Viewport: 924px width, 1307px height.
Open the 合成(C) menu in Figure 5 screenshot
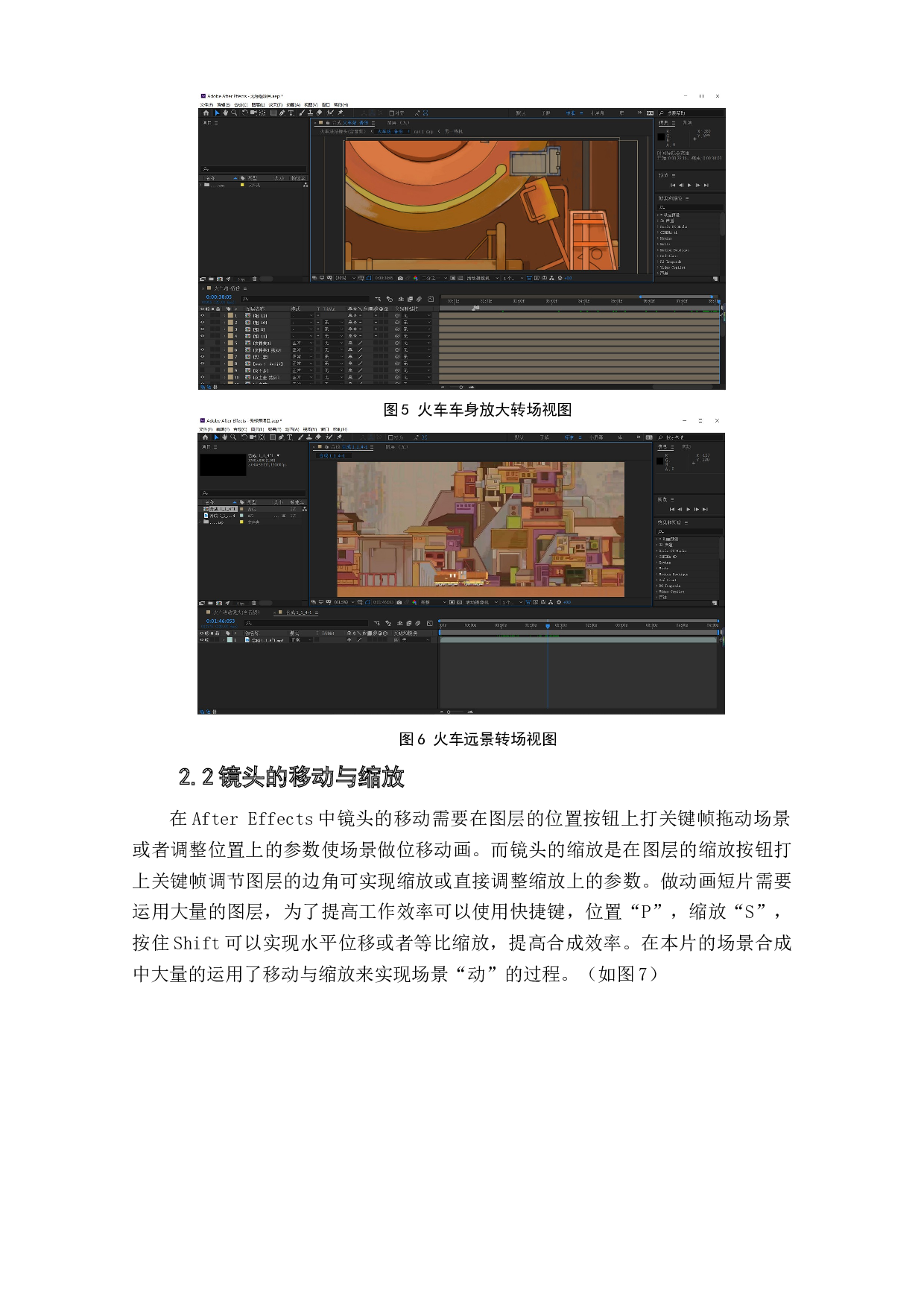pyautogui.click(x=240, y=105)
